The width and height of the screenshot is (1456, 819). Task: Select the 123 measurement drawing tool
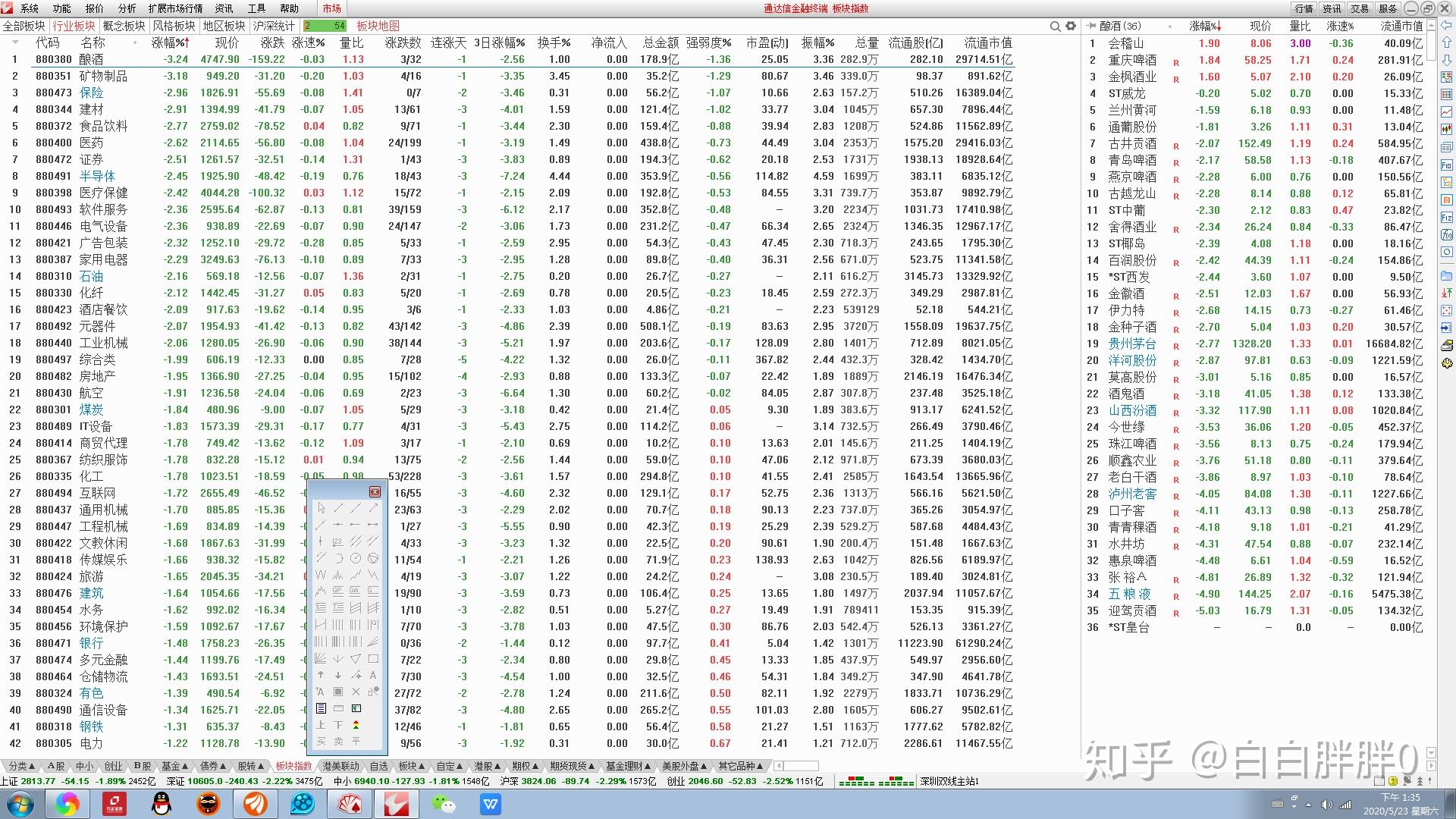(x=338, y=541)
